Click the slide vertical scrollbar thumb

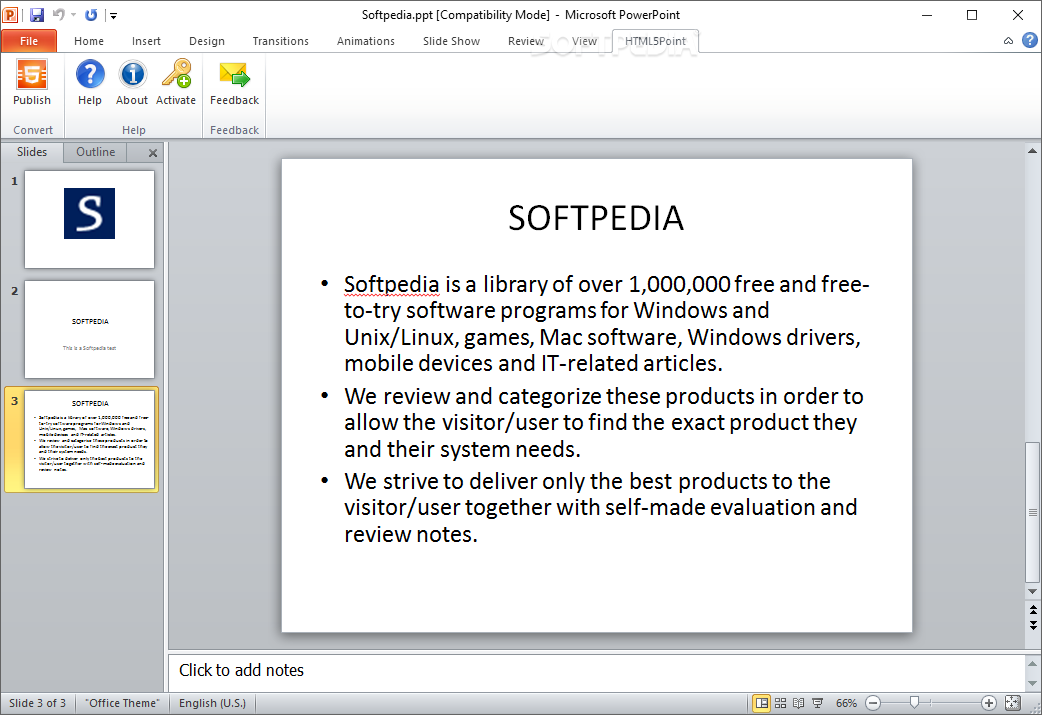click(x=1033, y=512)
